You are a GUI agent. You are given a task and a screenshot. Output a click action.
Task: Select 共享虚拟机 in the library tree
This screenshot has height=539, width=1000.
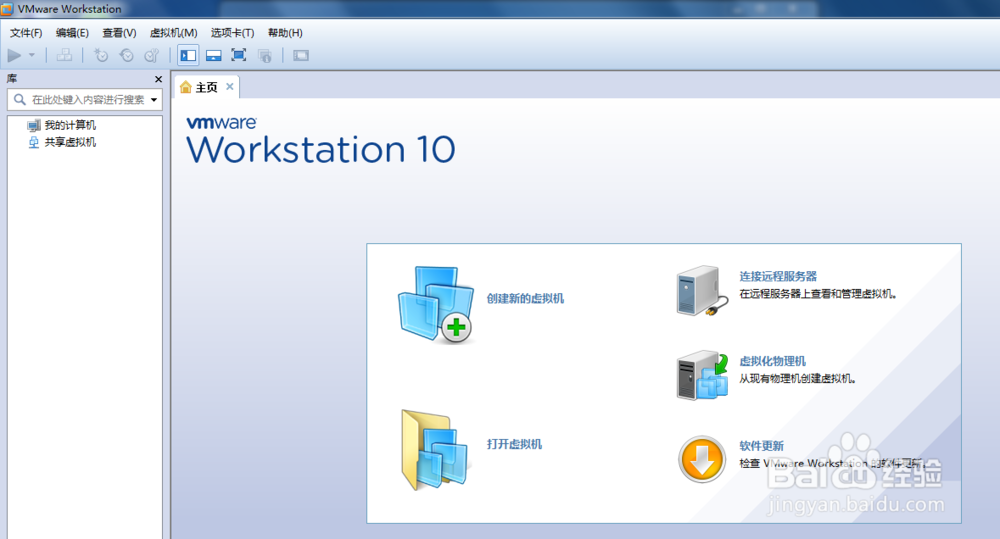click(x=70, y=142)
